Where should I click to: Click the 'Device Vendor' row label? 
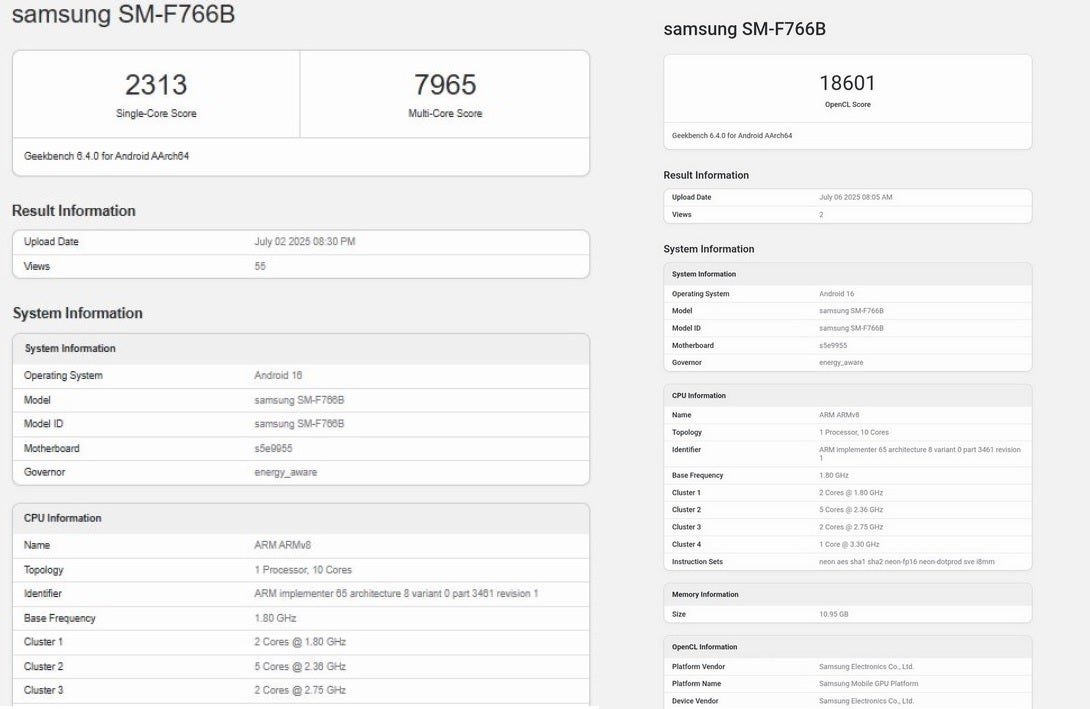[695, 701]
